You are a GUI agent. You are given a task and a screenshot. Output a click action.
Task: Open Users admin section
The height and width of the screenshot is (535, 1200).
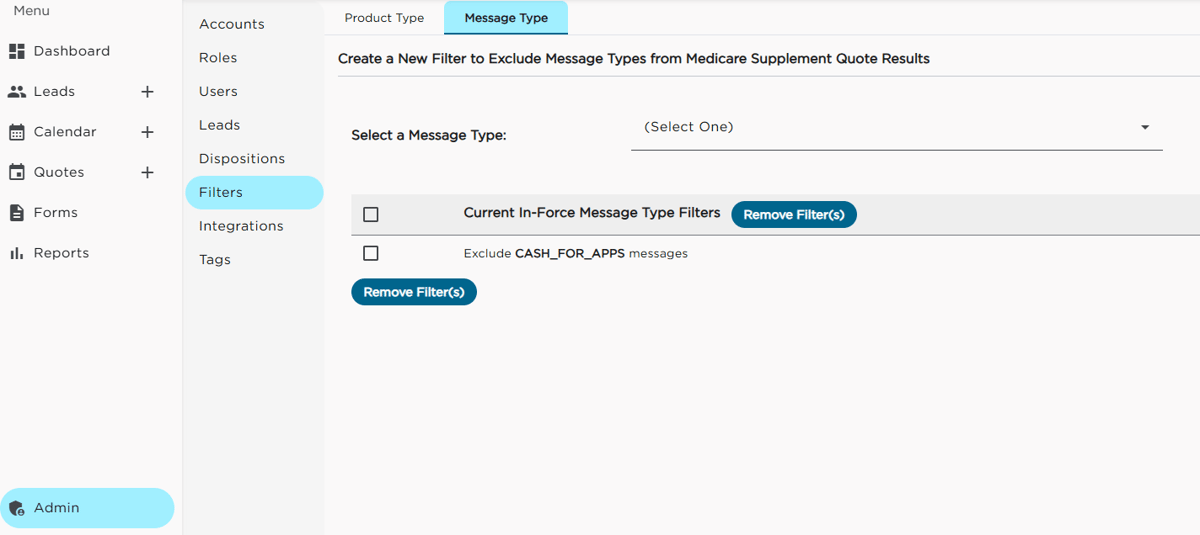tap(218, 91)
